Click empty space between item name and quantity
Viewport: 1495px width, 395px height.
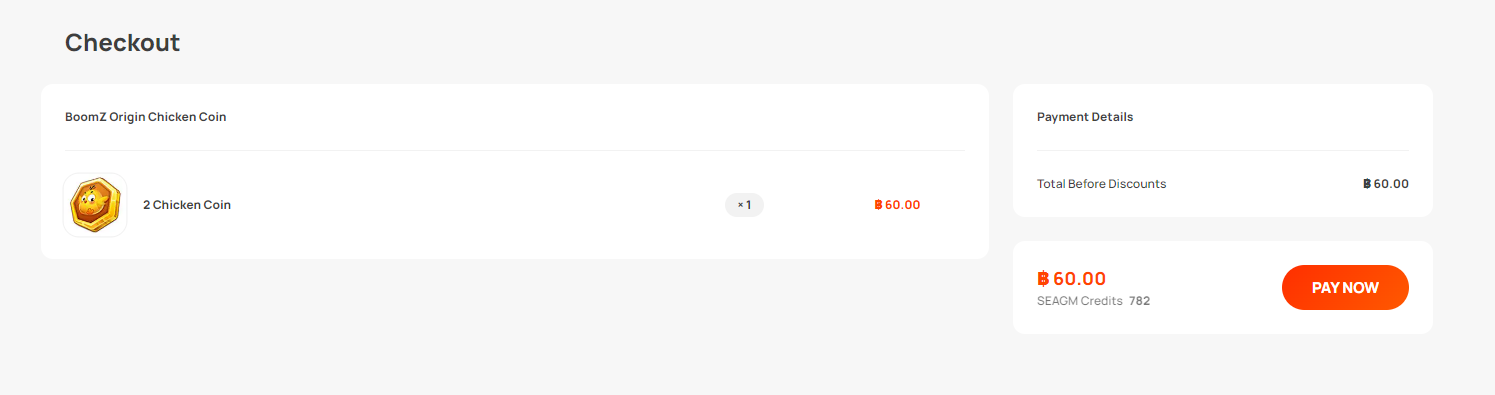pyautogui.click(x=478, y=205)
